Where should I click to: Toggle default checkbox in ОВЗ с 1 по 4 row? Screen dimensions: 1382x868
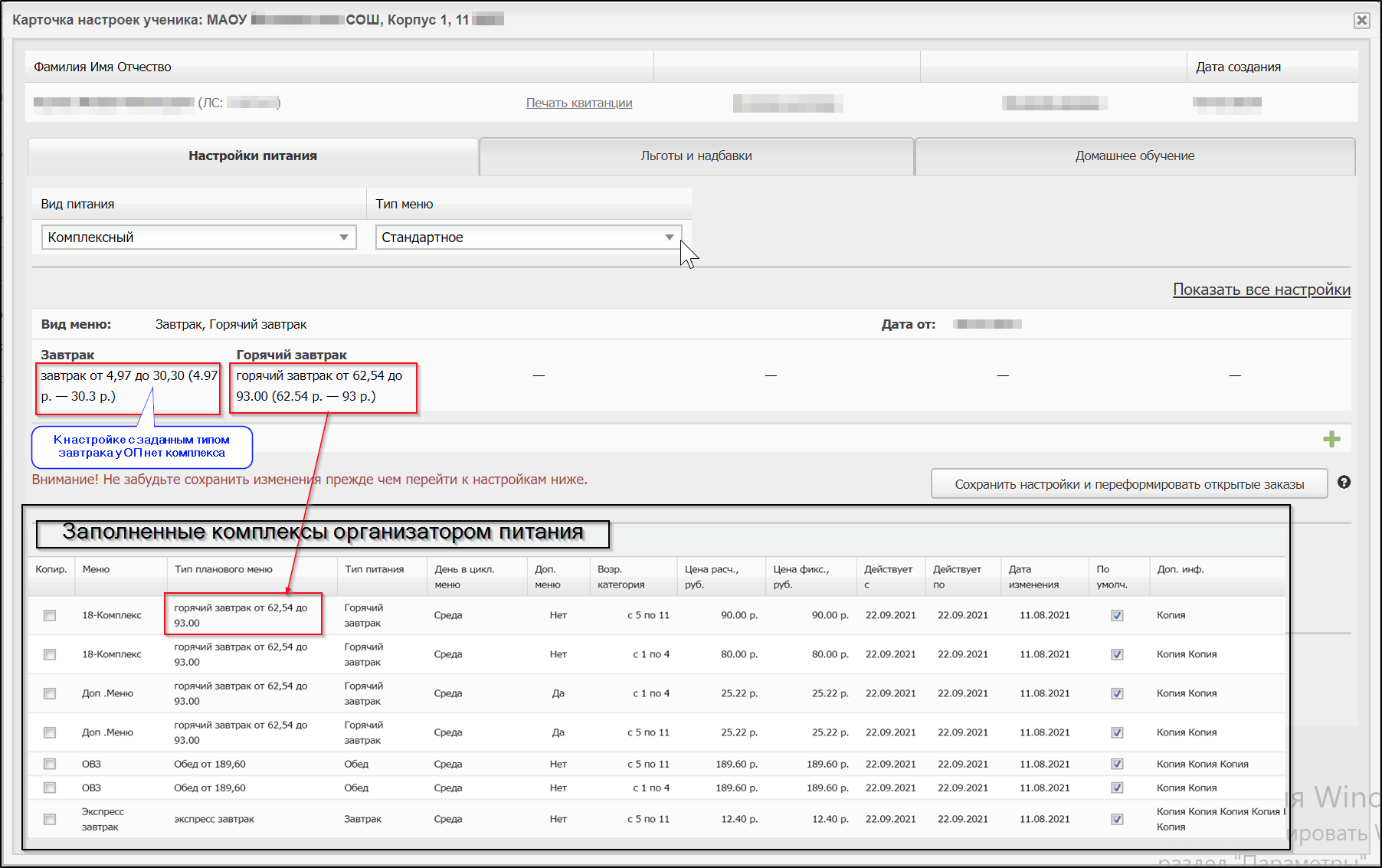click(x=1117, y=788)
